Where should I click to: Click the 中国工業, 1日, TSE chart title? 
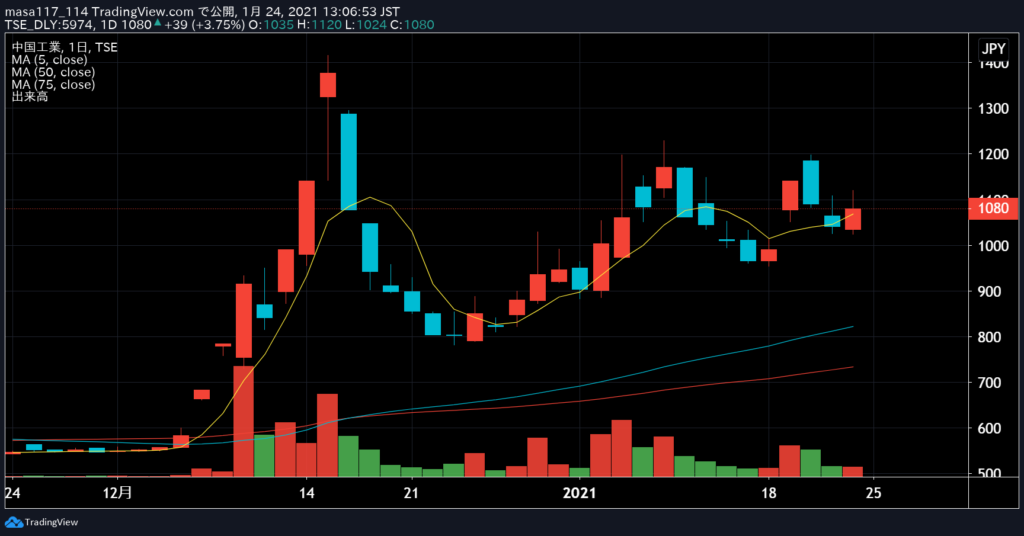(65, 47)
